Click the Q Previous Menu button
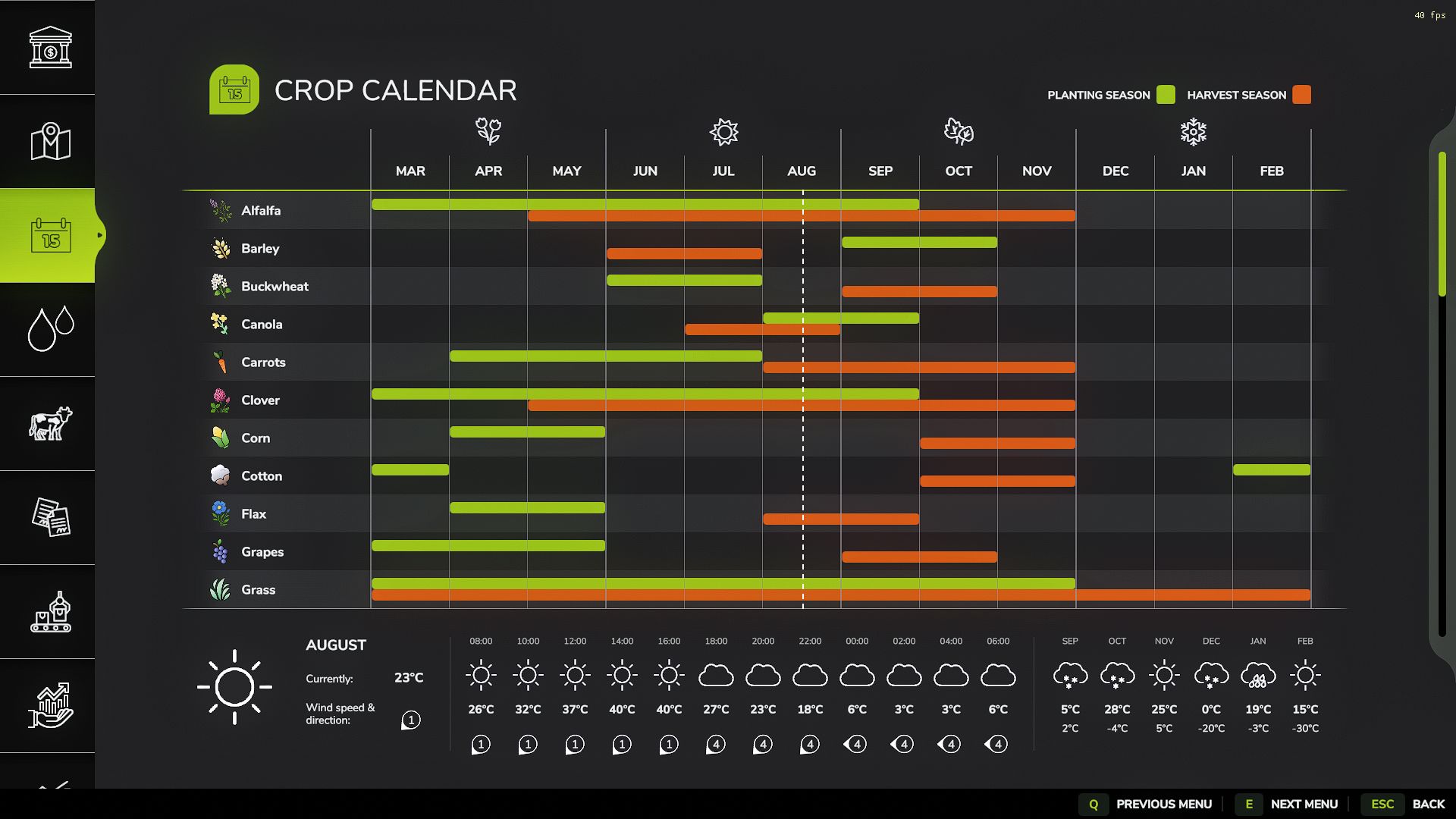This screenshot has height=819, width=1456. (x=1146, y=804)
